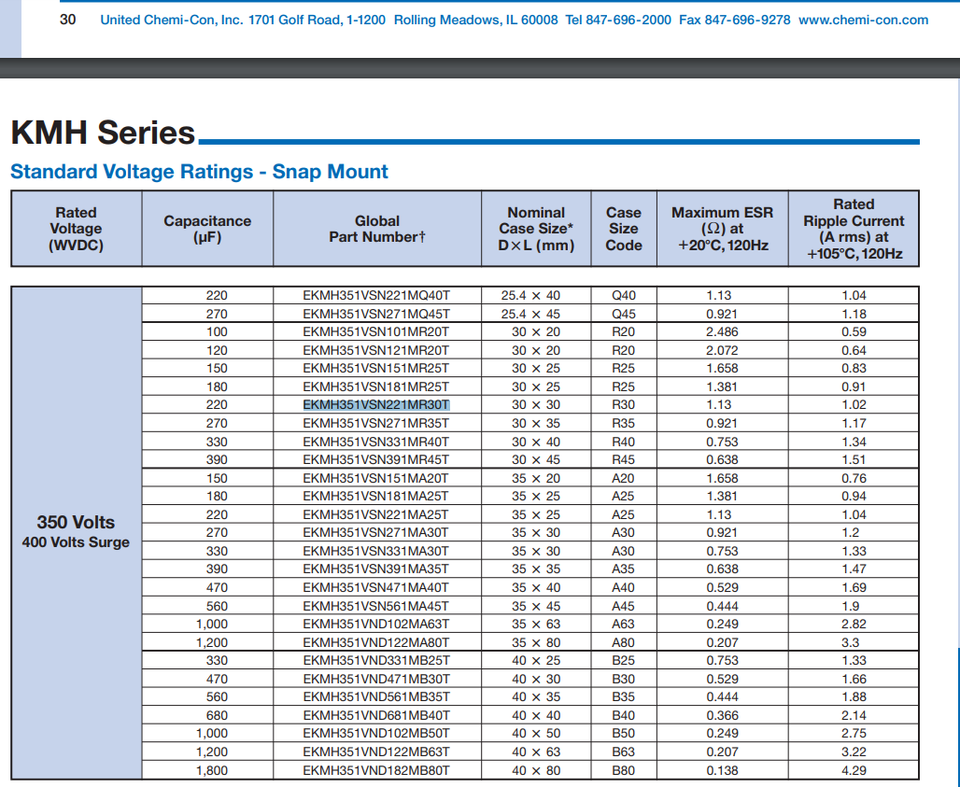The image size is (960, 787).
Task: Click the Rated Ripple Current column header
Action: point(853,229)
